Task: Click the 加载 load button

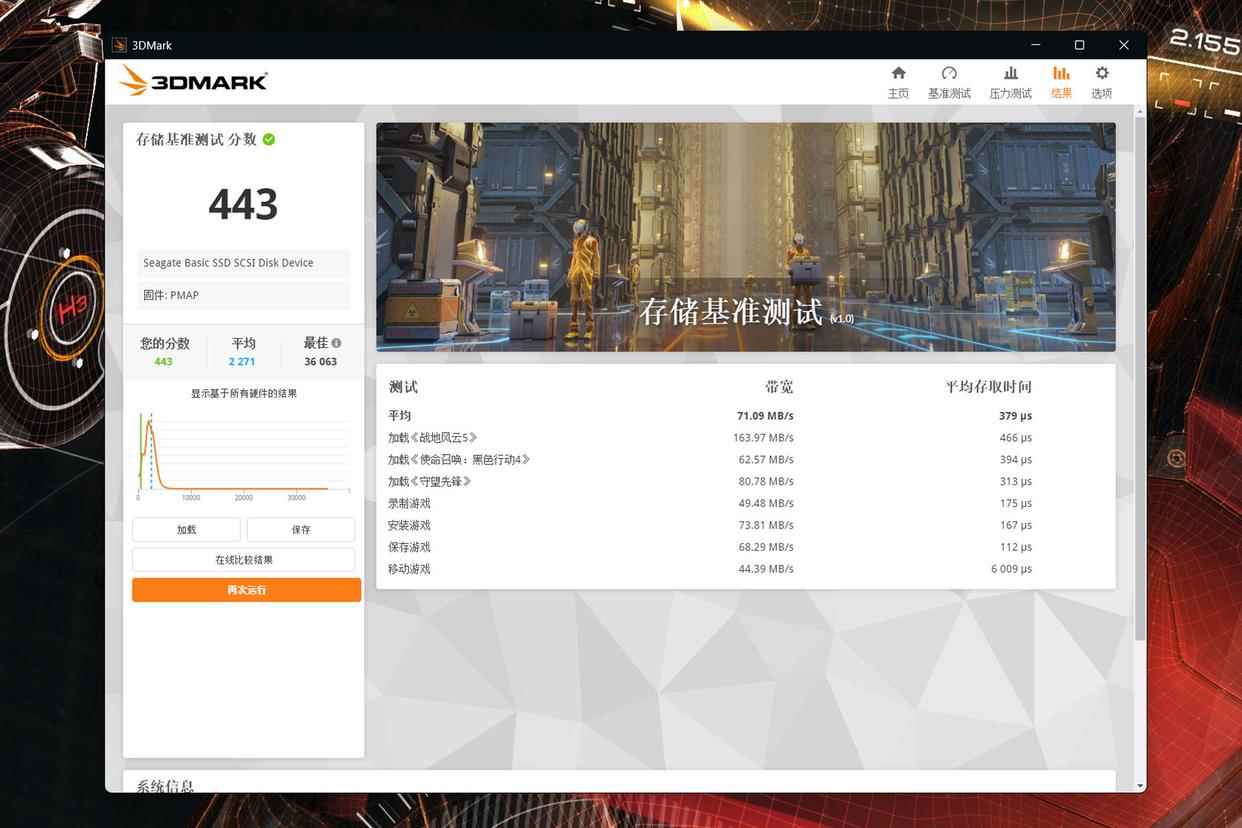Action: click(186, 529)
